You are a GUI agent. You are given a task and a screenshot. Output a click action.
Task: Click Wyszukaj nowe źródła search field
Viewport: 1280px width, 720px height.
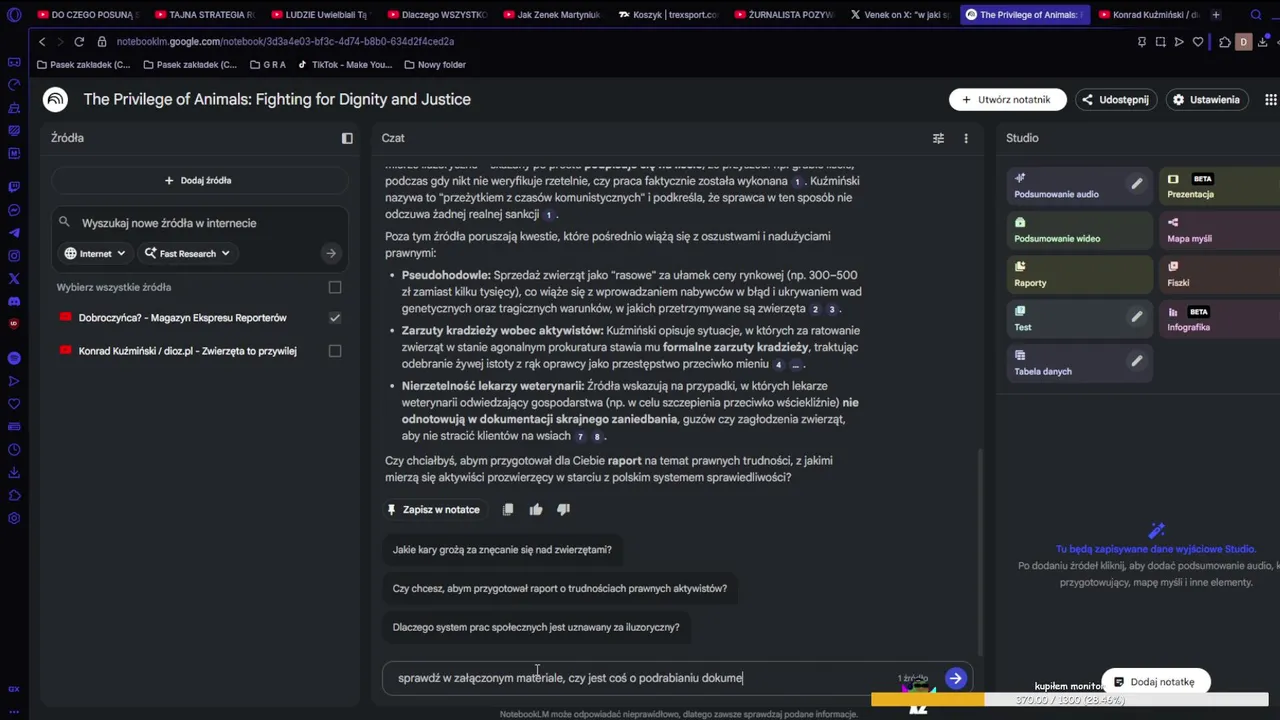[x=200, y=223]
